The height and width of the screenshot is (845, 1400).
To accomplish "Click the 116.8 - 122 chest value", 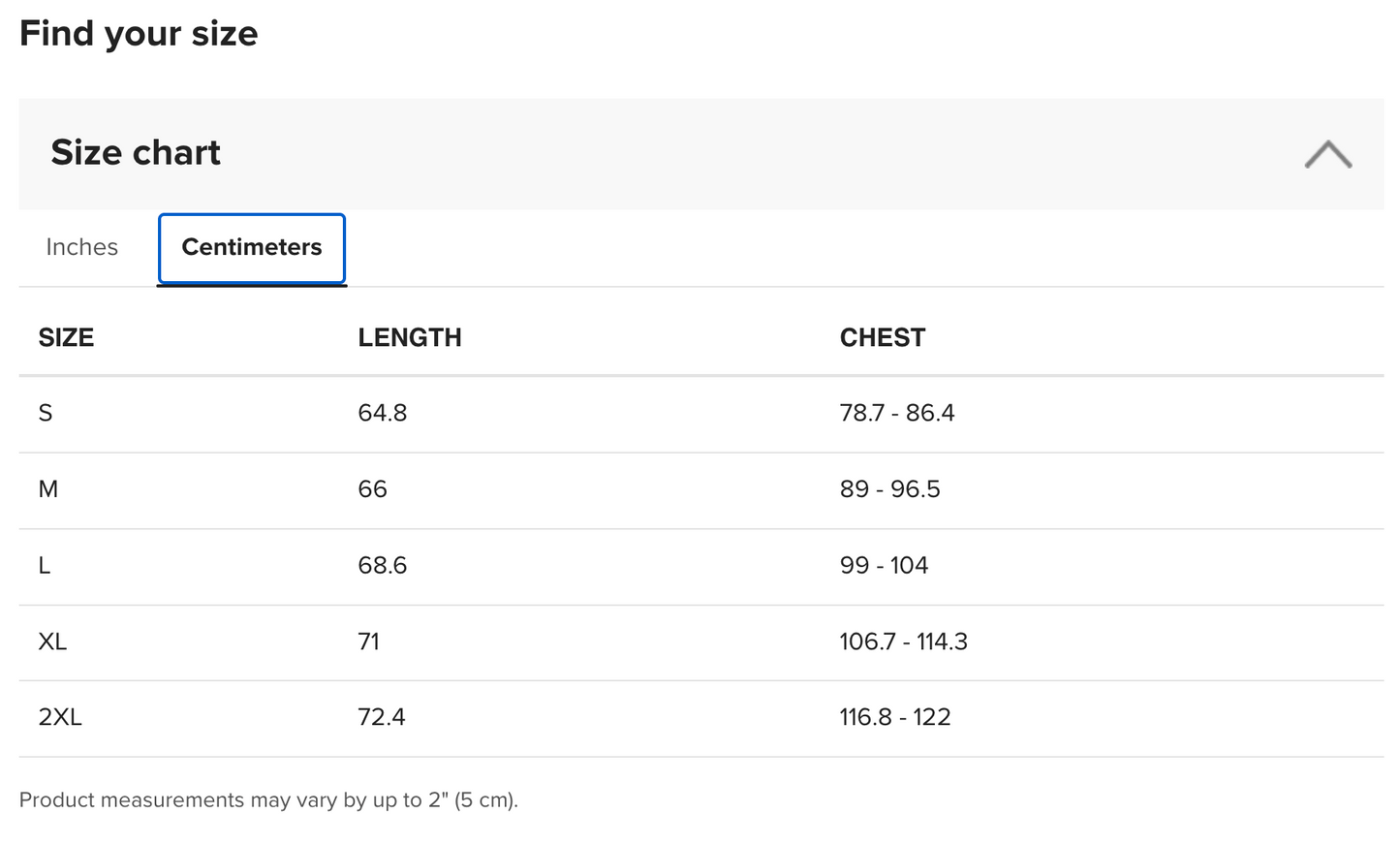I will pyautogui.click(x=895, y=717).
